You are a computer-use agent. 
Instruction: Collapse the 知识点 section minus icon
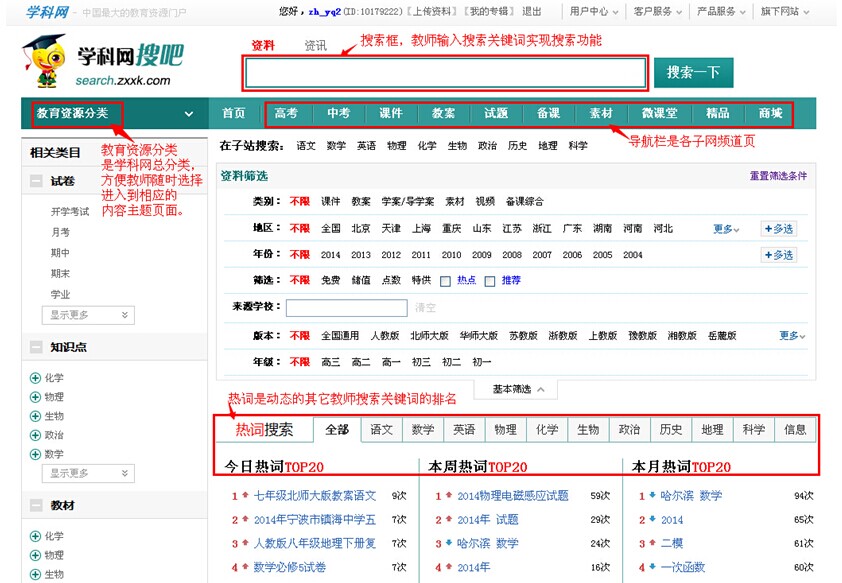point(36,347)
